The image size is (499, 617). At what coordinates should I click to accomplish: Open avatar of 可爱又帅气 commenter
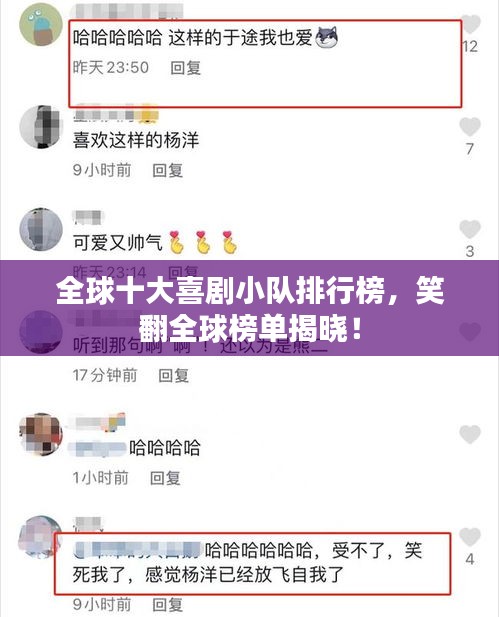pyautogui.click(x=41, y=230)
